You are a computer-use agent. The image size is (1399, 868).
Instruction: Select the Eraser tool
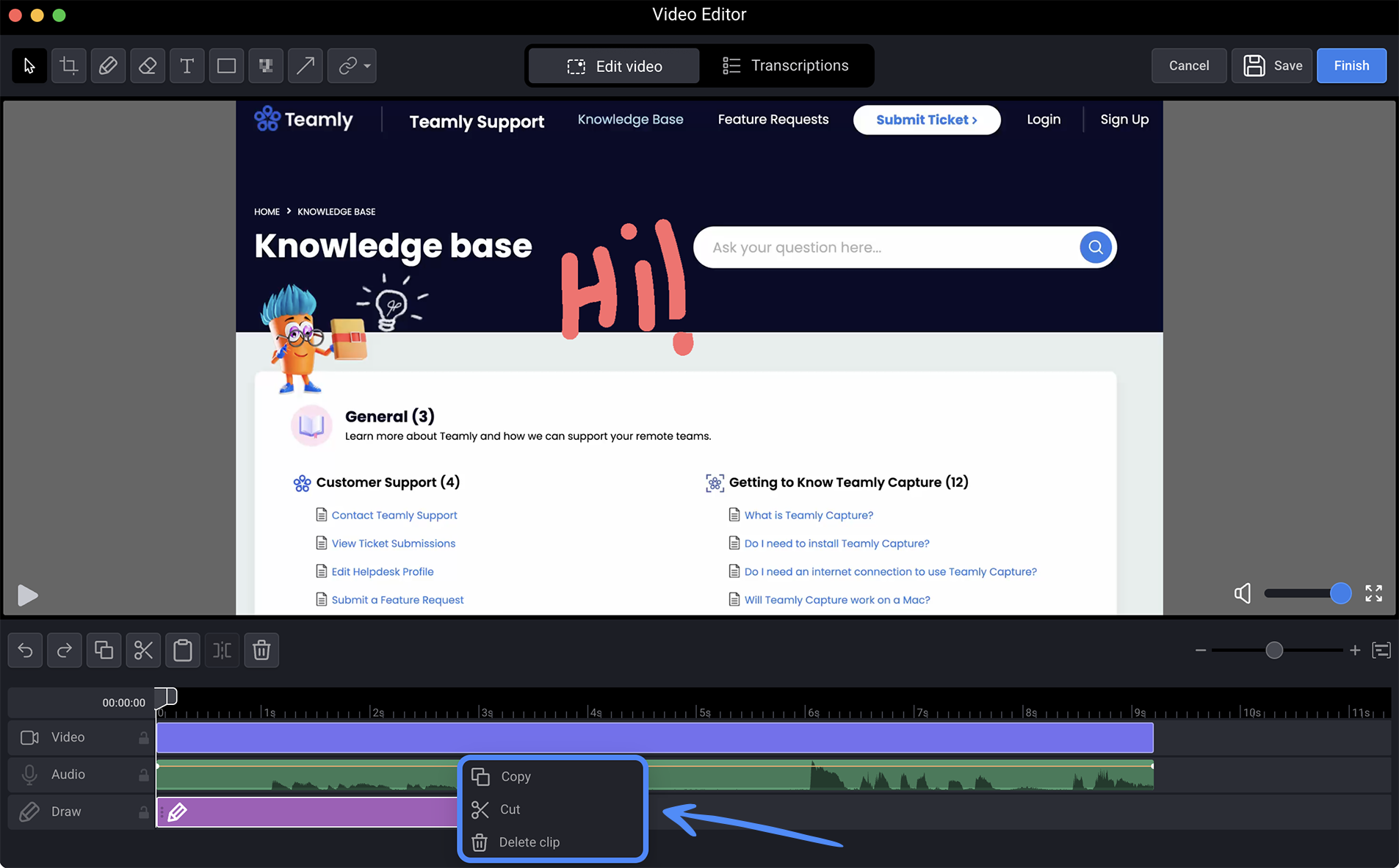[x=148, y=66]
